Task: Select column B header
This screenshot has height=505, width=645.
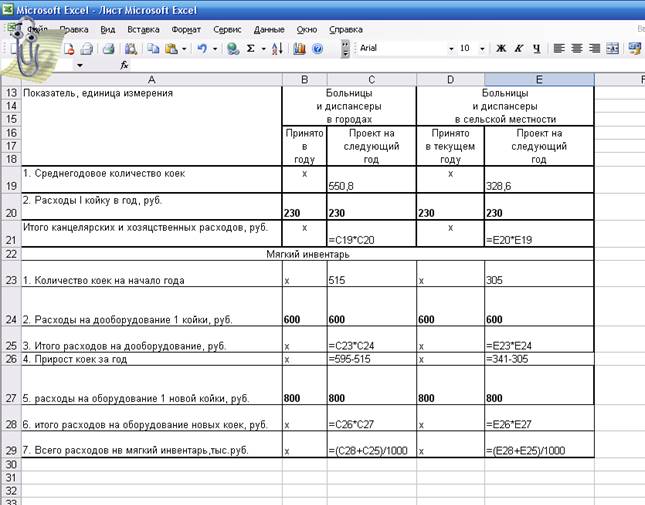Action: [304, 79]
